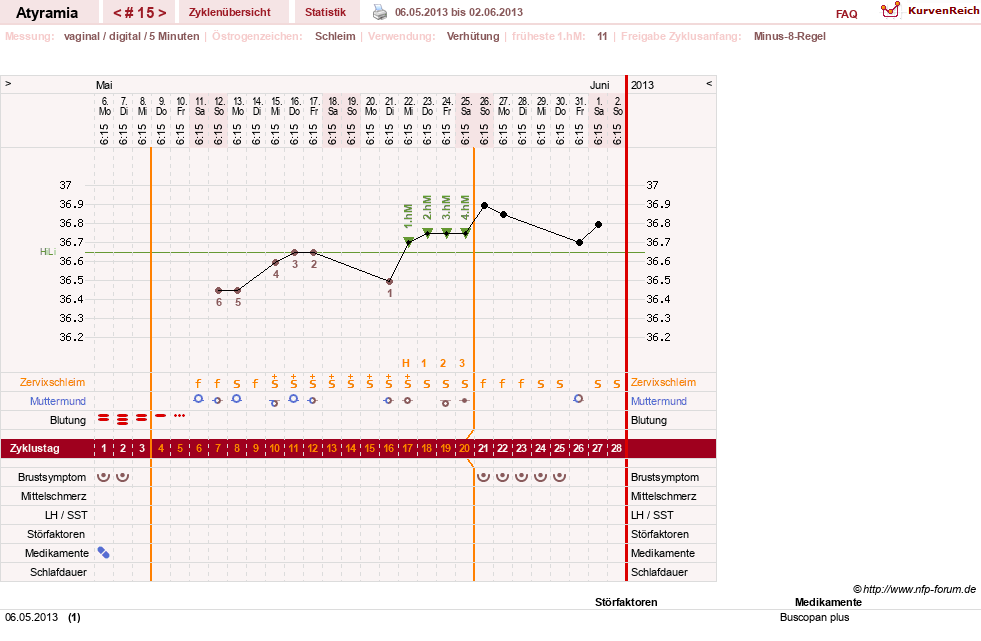Click the Medikamente pill icon on cycle day 1

coord(103,553)
